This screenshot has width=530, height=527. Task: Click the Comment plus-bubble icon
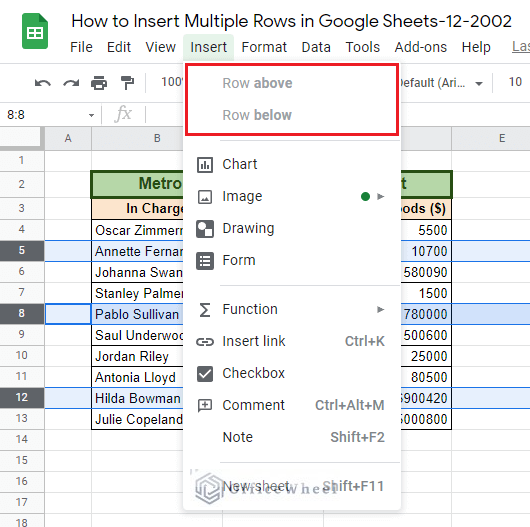[205, 405]
